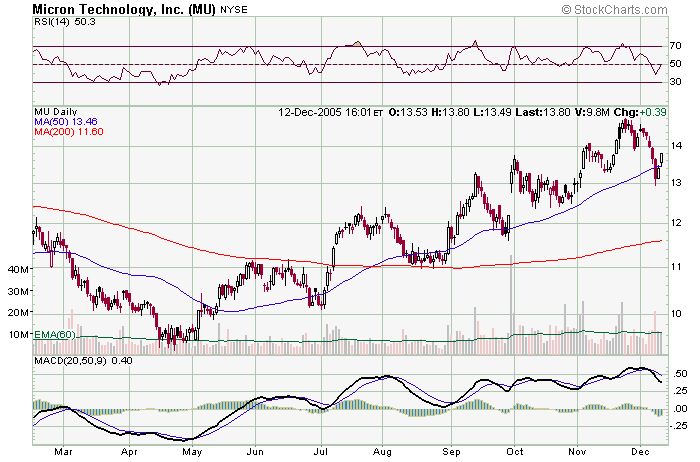
Task: Click the change value Chg:+0.39
Action: pyautogui.click(x=640, y=112)
